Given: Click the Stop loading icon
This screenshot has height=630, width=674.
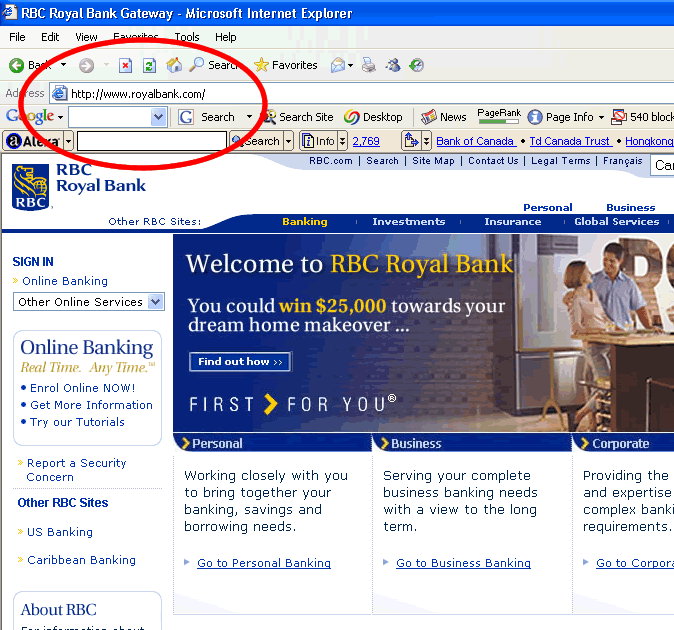Looking at the screenshot, I should pyautogui.click(x=126, y=65).
